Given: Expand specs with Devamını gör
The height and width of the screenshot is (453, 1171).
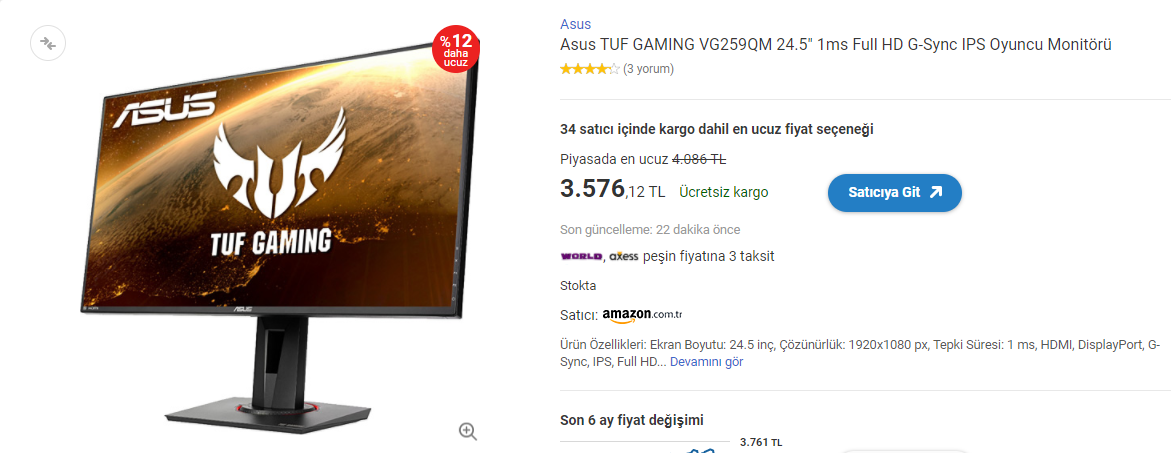Looking at the screenshot, I should point(706,362).
